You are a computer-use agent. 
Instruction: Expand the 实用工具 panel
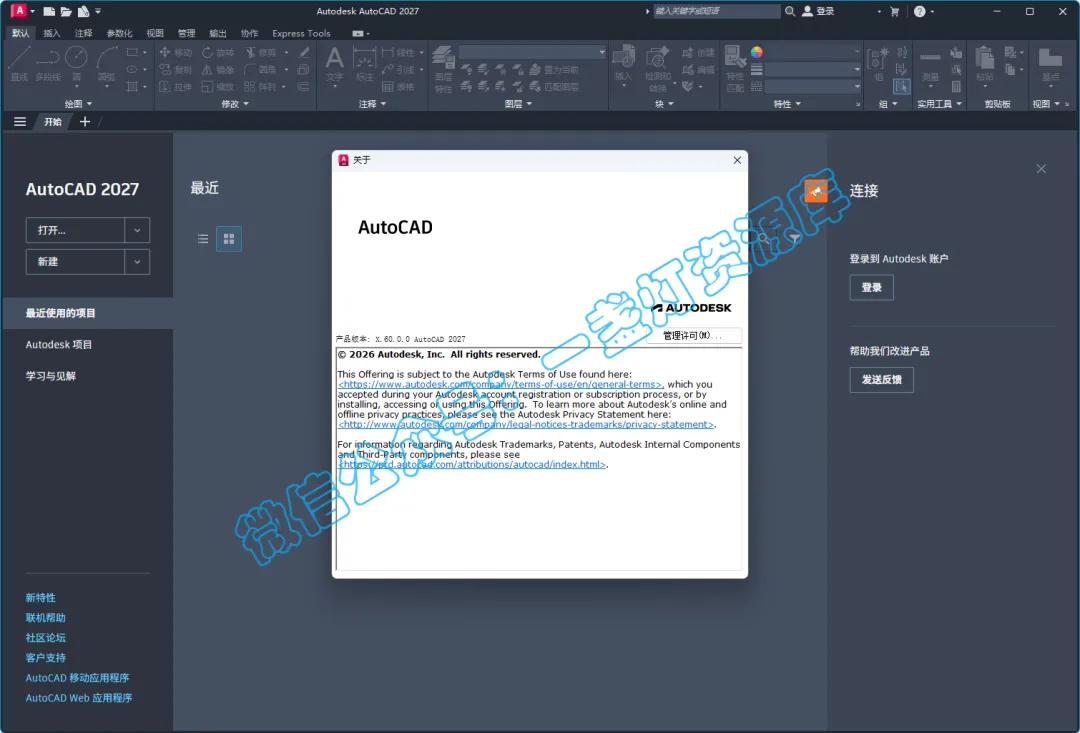click(x=939, y=104)
